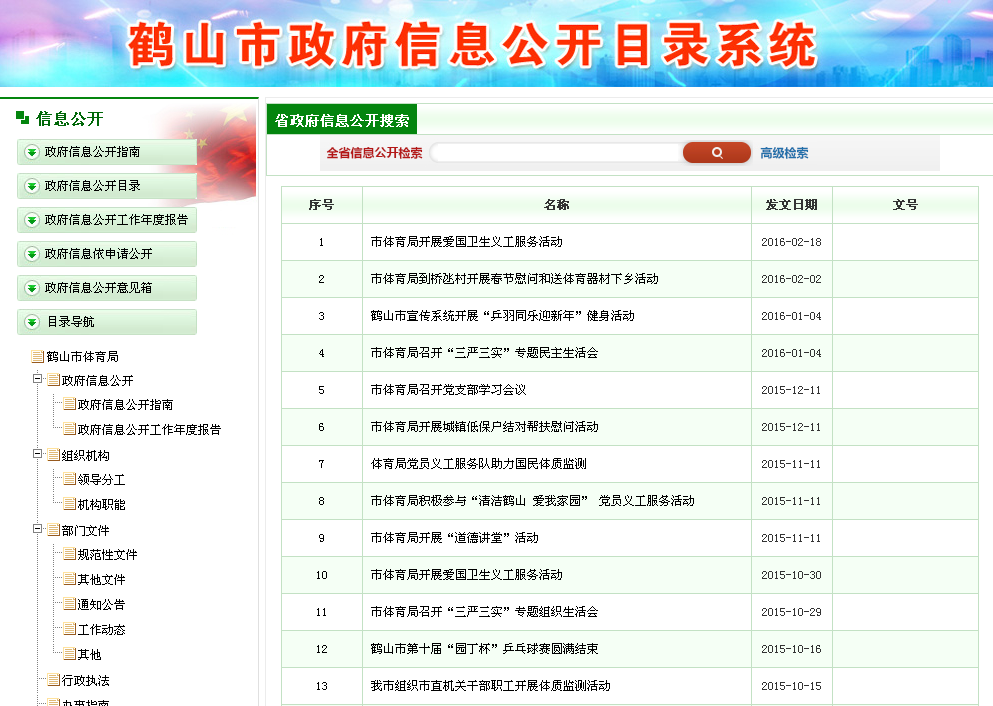Collapse the 组织机构 tree node
993x706 pixels.
point(38,454)
